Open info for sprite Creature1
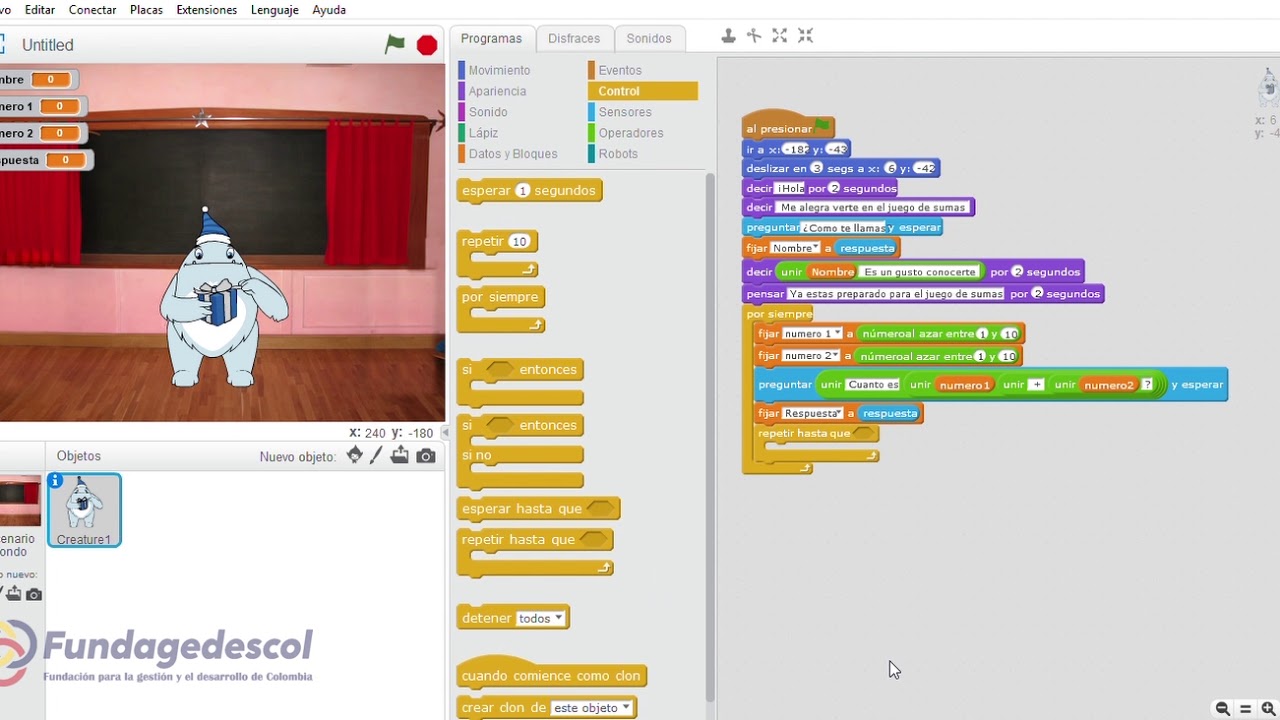The height and width of the screenshot is (720, 1280). click(x=56, y=481)
